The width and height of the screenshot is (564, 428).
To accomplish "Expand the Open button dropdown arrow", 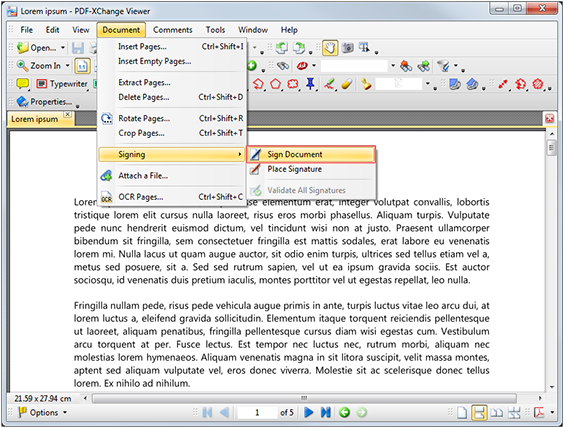I will coord(63,47).
